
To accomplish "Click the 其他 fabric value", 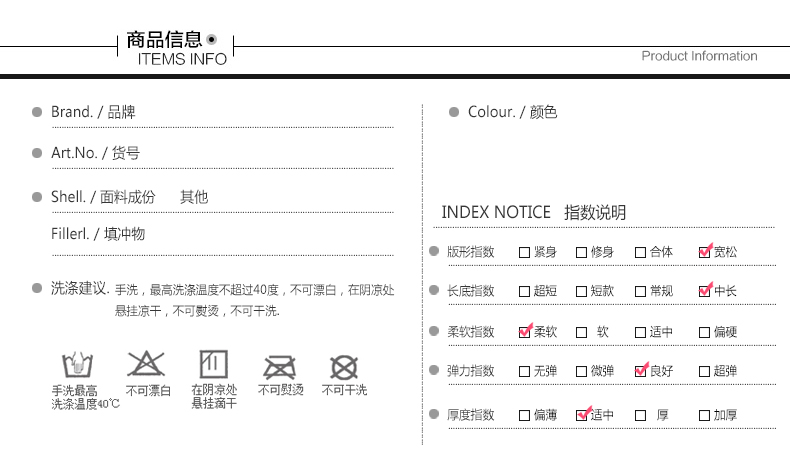I will [x=194, y=197].
